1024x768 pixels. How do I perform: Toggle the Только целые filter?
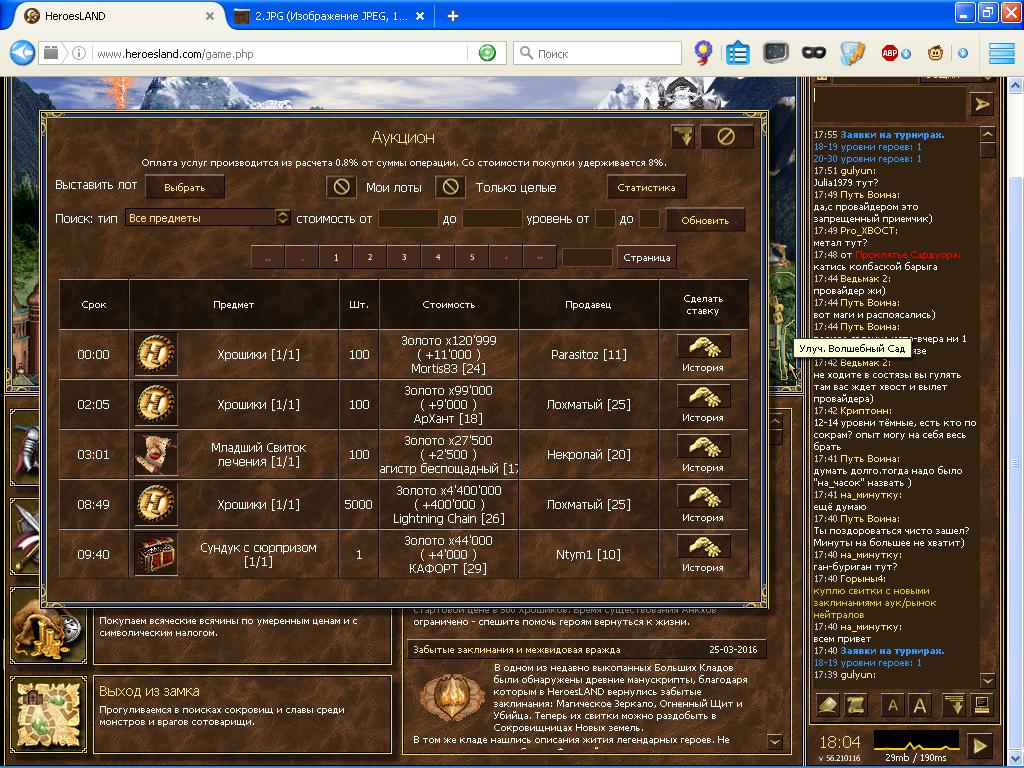[451, 187]
